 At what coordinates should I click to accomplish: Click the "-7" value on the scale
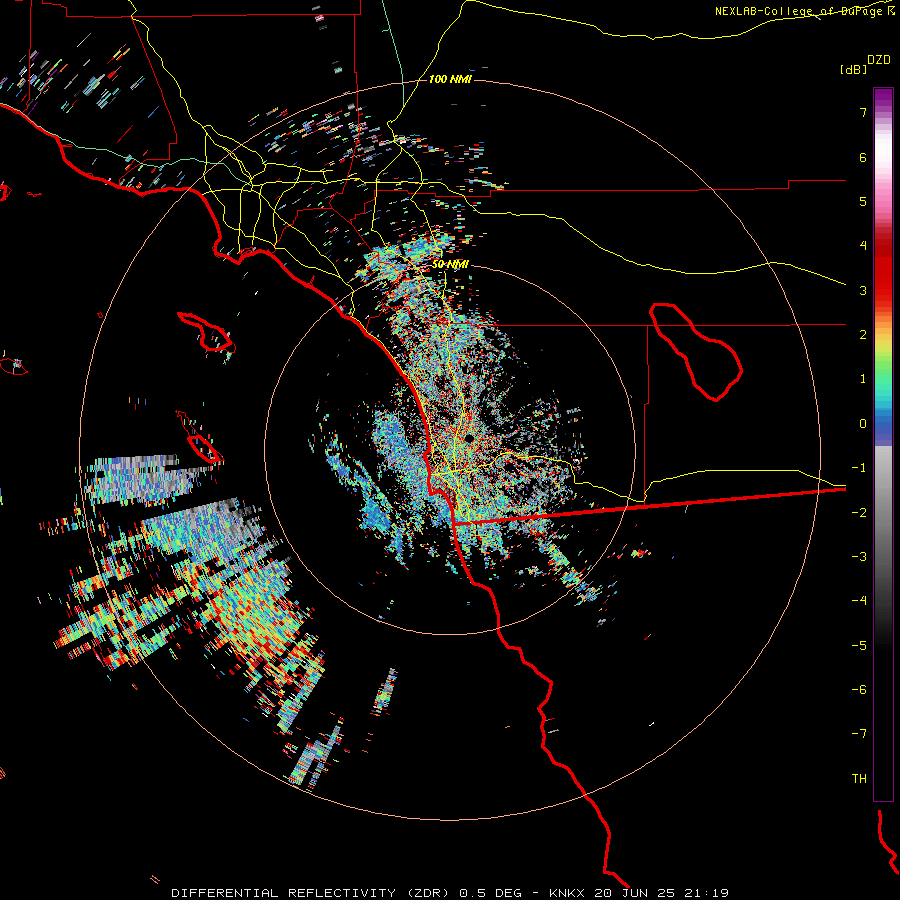pyautogui.click(x=859, y=734)
